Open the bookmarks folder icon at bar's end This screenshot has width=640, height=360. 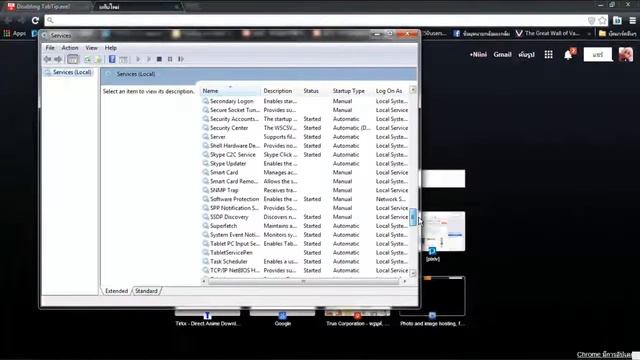click(x=602, y=33)
